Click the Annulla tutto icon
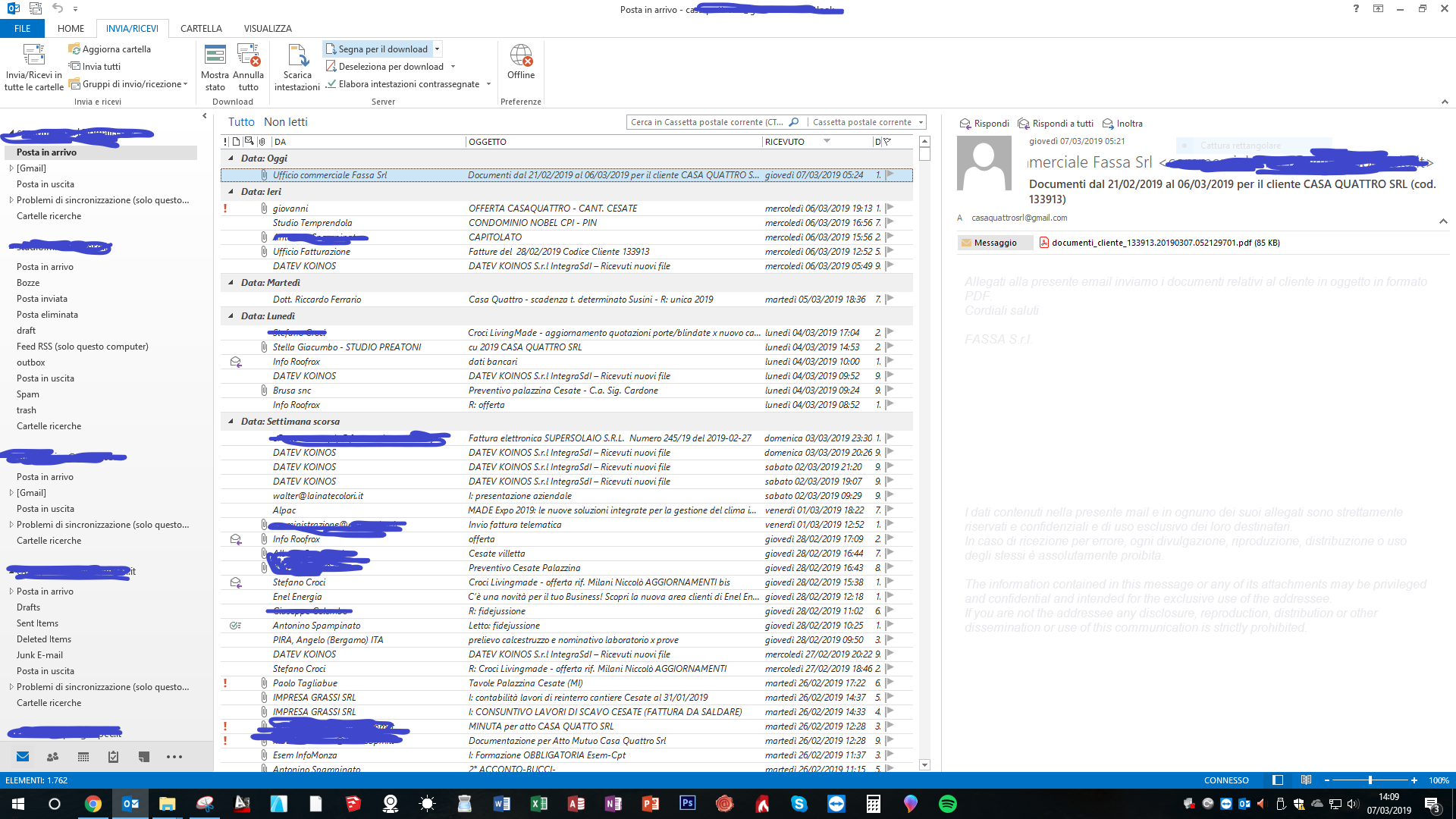 tap(249, 55)
